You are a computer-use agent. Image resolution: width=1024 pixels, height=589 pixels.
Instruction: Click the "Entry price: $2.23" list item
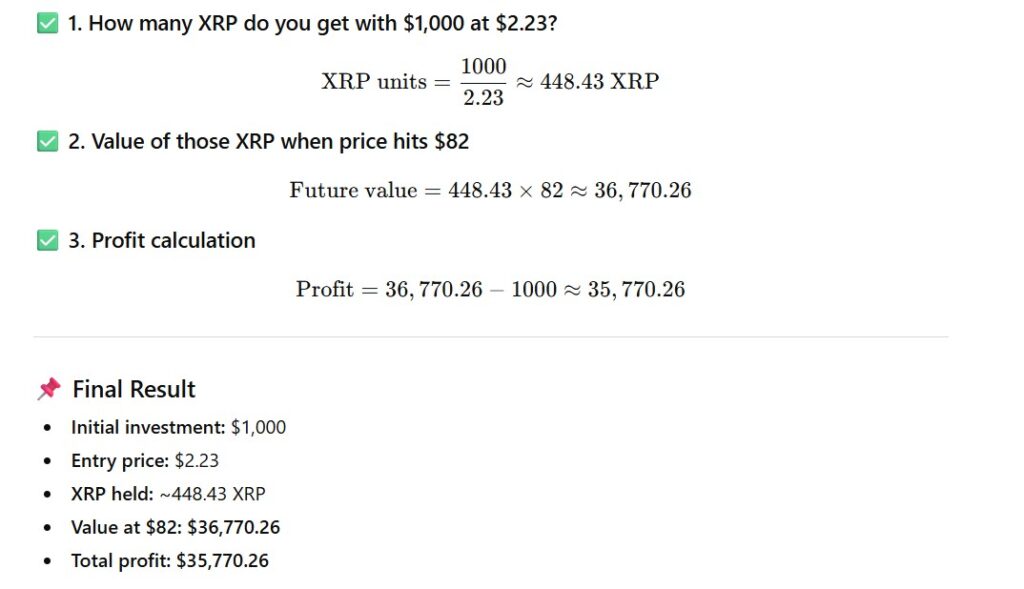145,461
